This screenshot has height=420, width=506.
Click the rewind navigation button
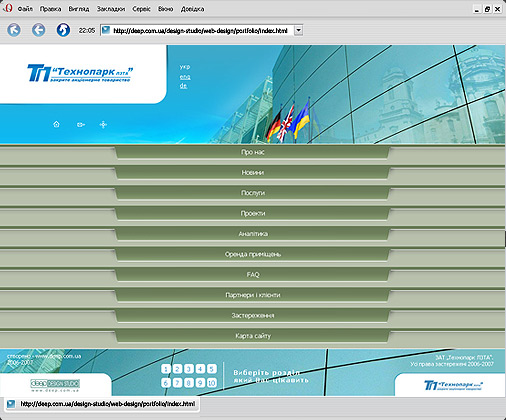14,30
